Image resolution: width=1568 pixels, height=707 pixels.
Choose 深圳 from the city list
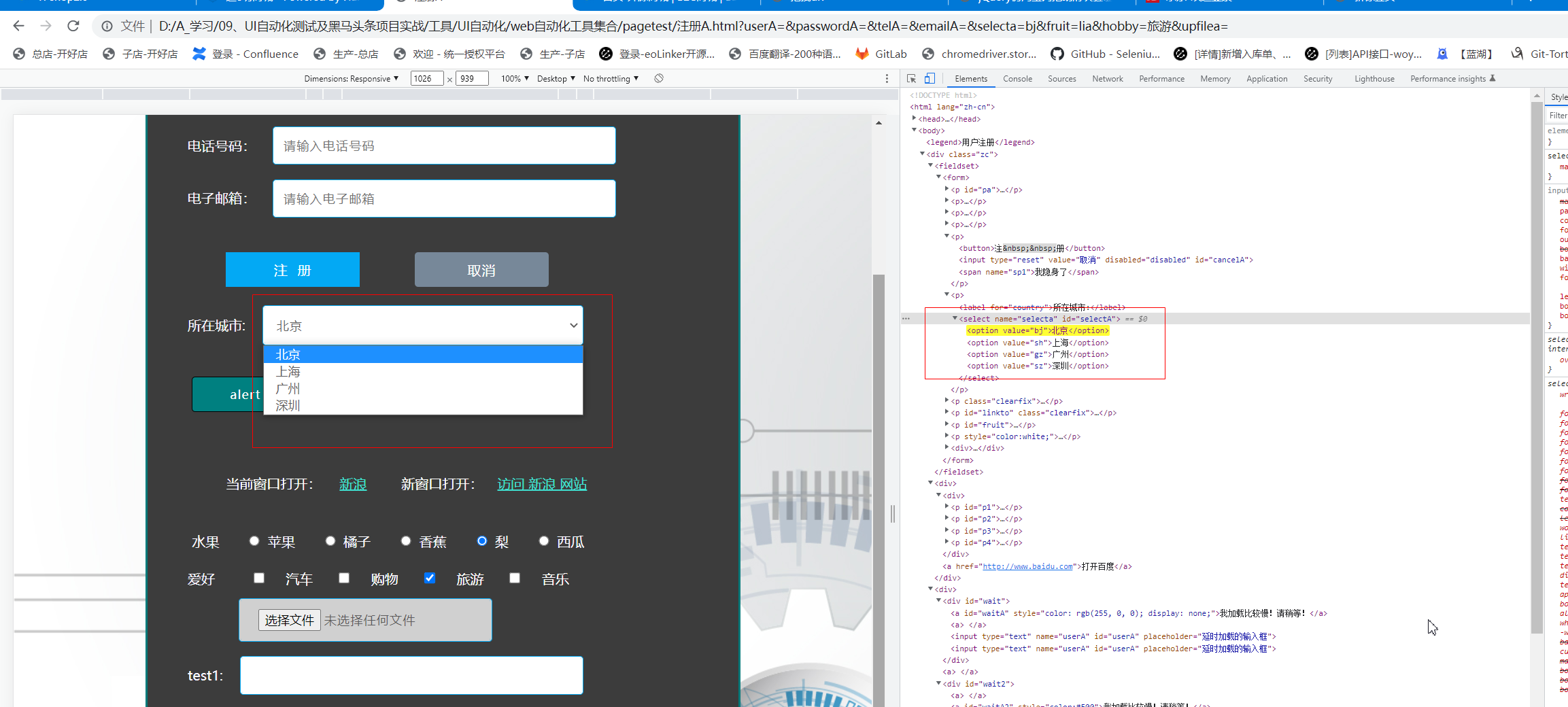423,406
